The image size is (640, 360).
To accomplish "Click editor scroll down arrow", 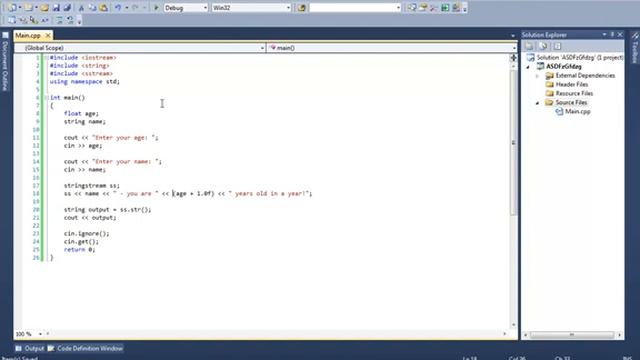I will (x=513, y=325).
